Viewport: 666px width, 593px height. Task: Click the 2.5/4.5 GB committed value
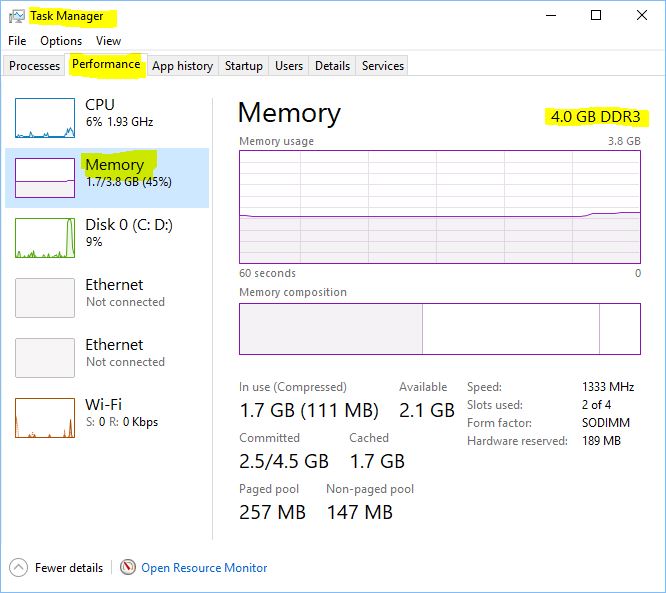(284, 461)
